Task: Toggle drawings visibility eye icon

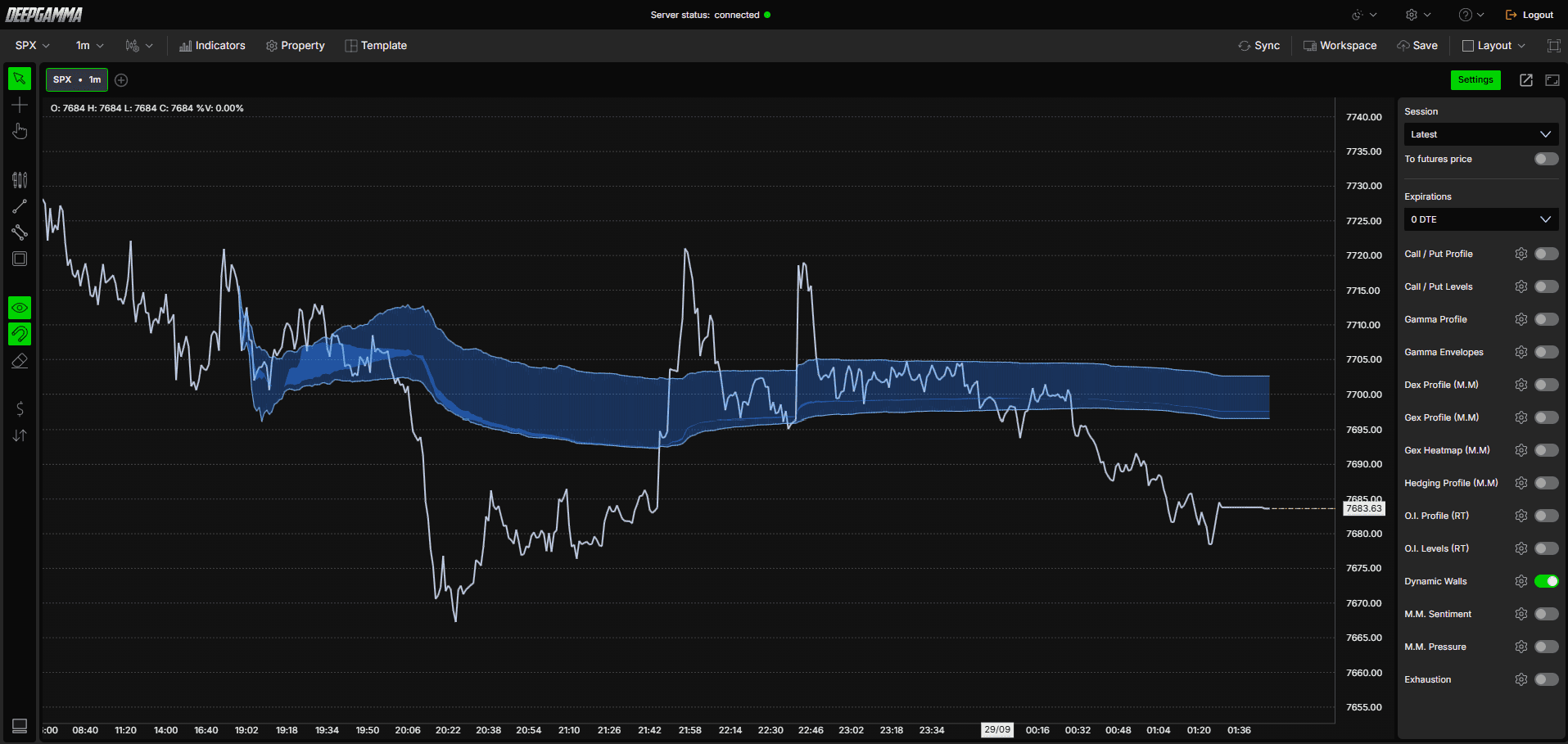Action: [x=20, y=308]
